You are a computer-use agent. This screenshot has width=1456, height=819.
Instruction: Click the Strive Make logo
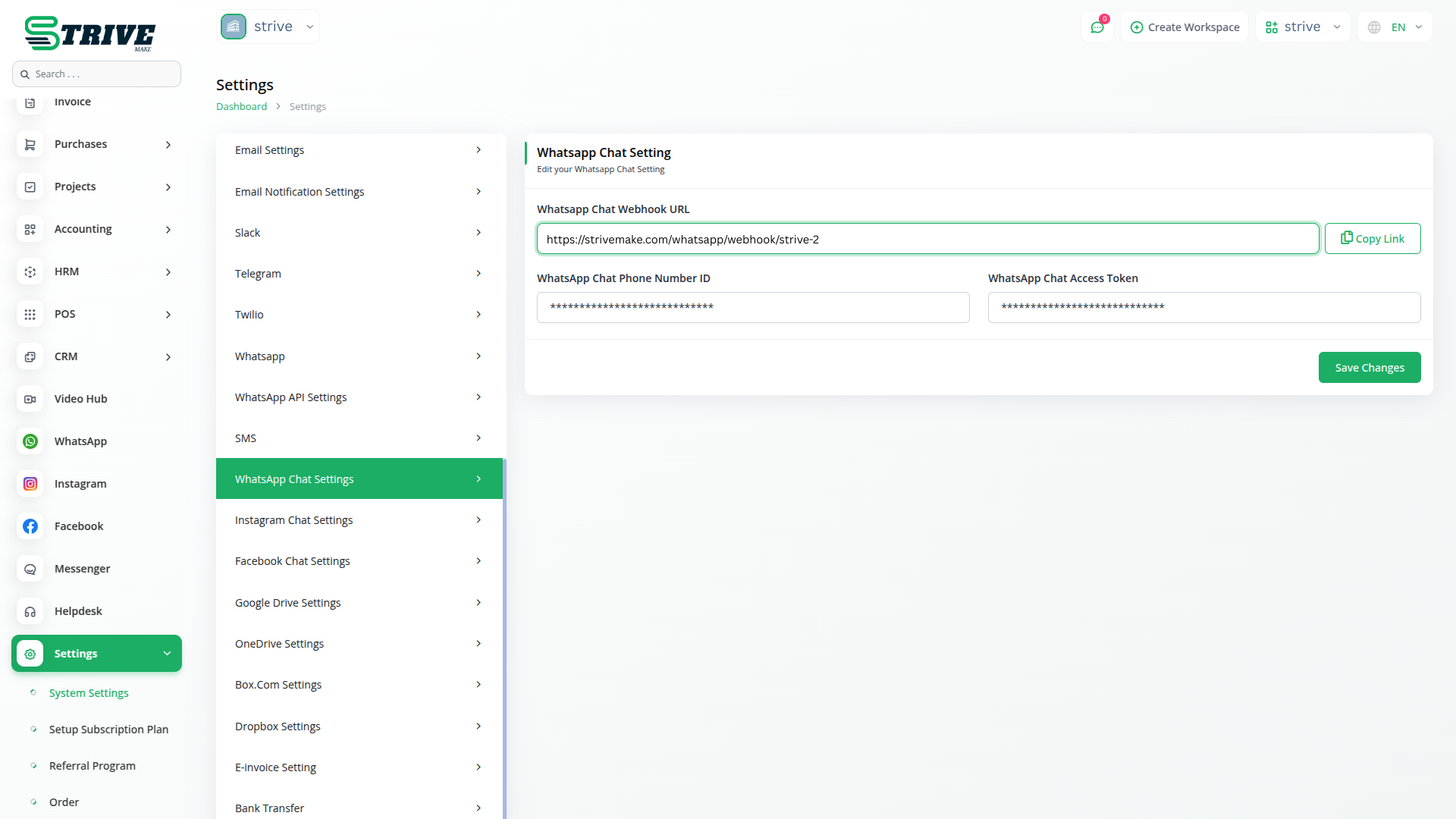click(89, 34)
